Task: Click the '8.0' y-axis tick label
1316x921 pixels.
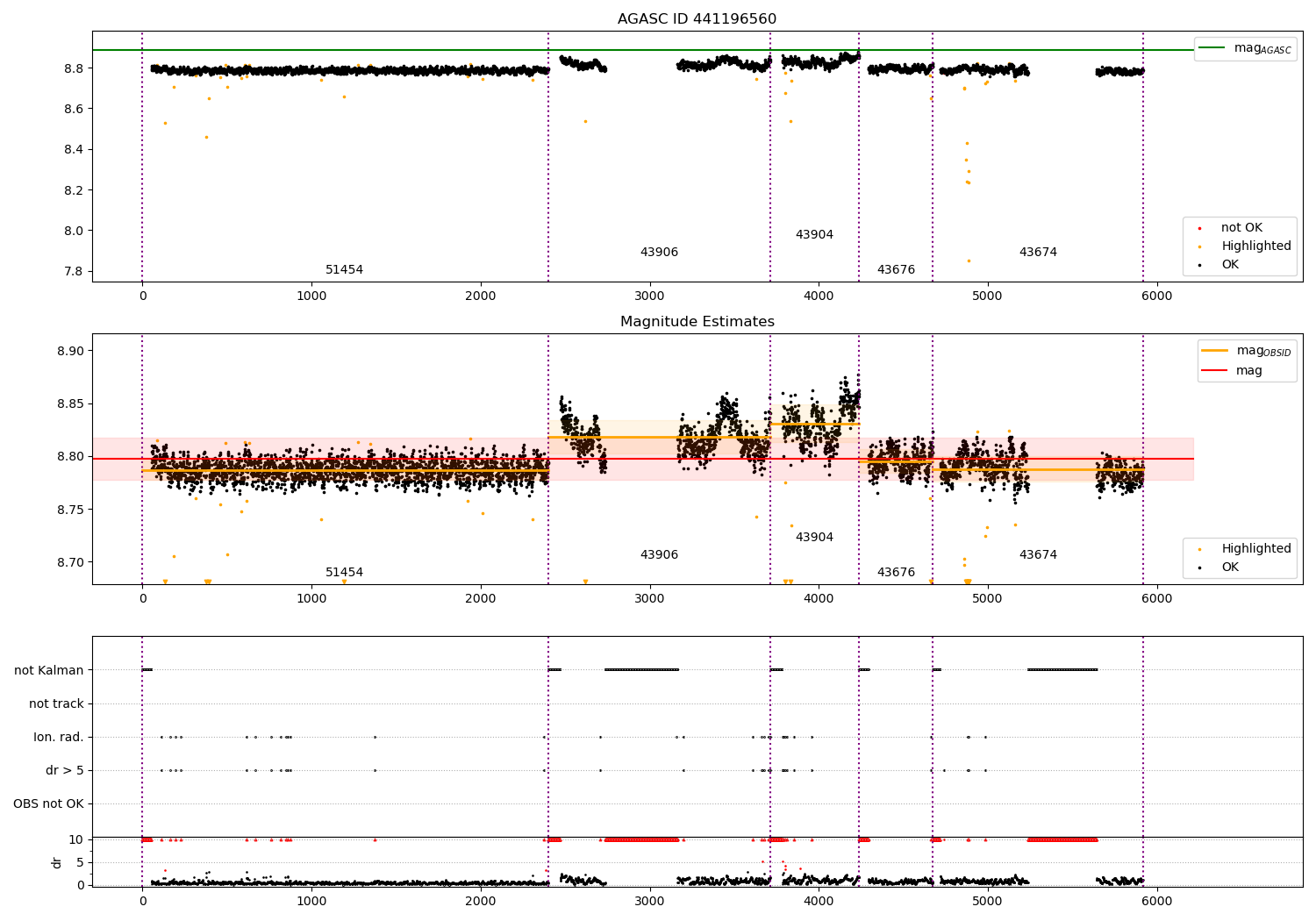Action: (74, 231)
